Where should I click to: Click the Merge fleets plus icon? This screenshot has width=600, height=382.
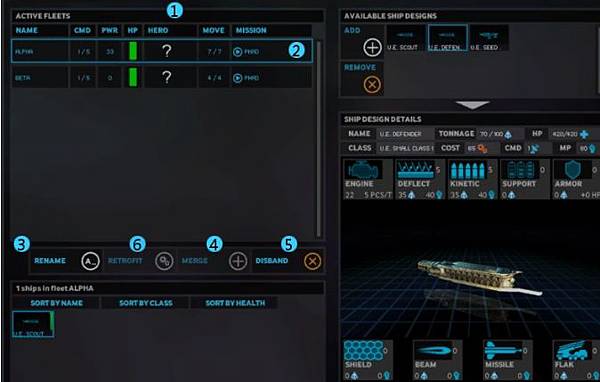point(238,261)
